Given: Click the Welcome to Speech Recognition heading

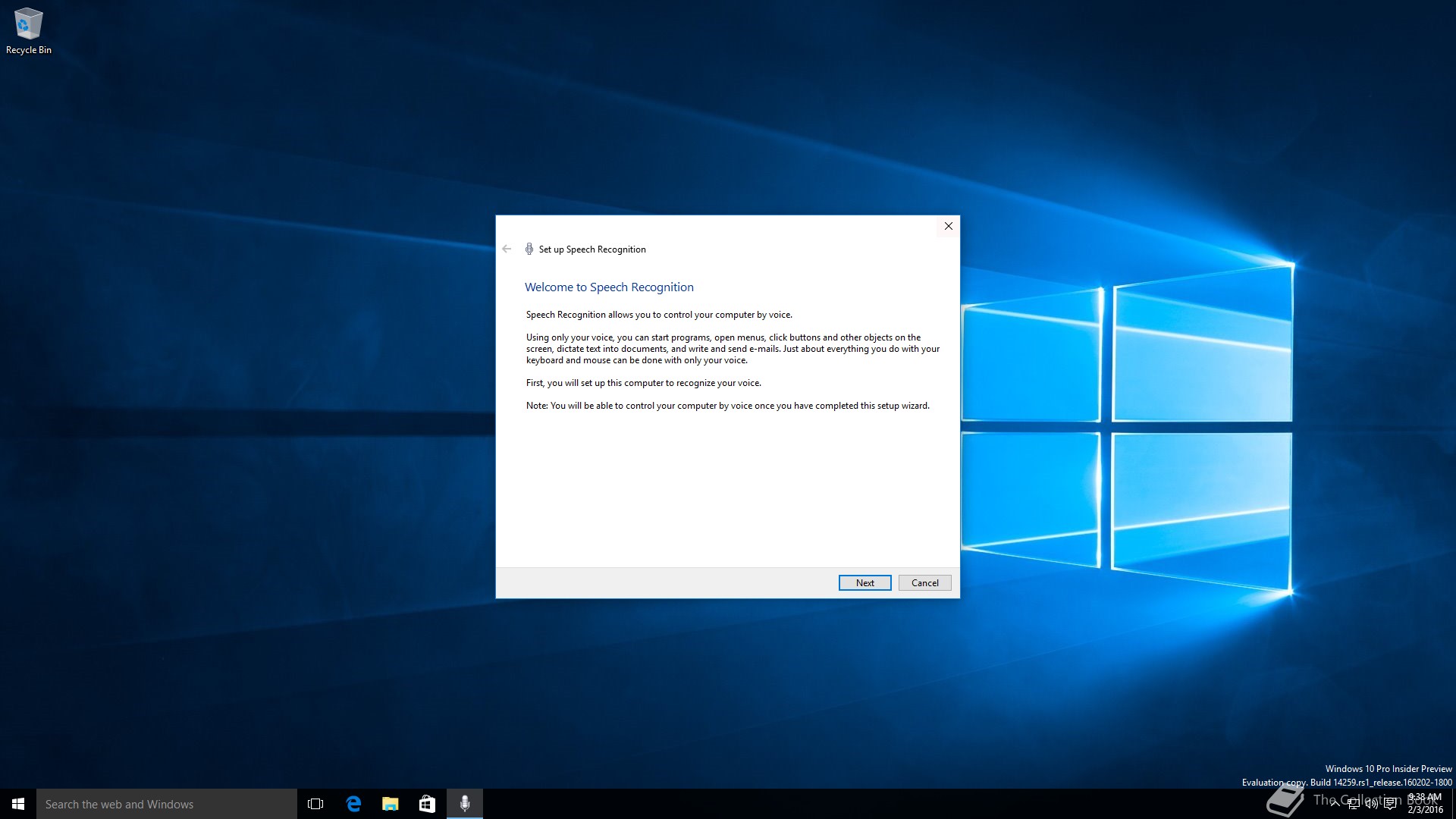Looking at the screenshot, I should [609, 287].
